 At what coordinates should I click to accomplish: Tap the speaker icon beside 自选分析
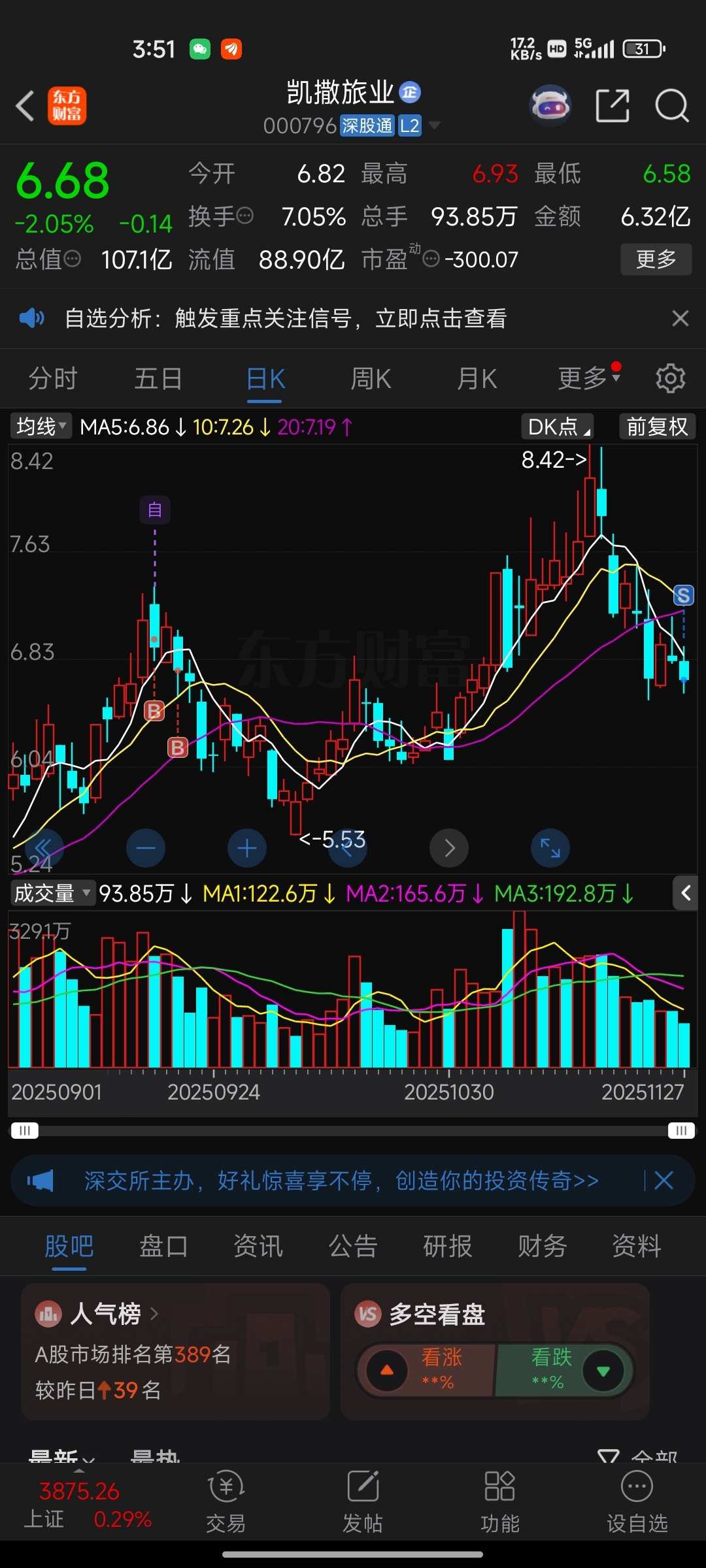(x=31, y=318)
